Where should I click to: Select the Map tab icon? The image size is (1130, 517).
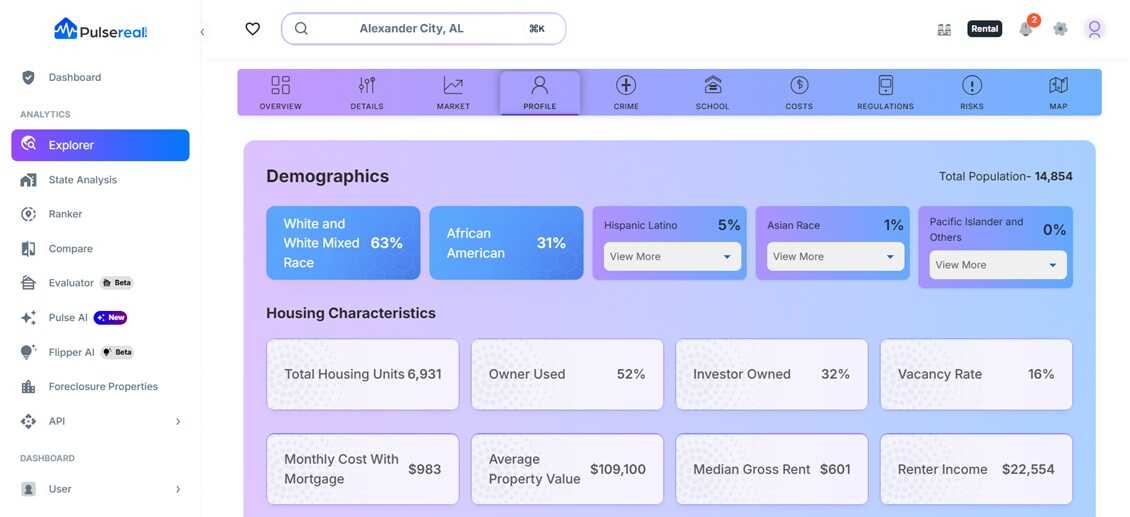1058,85
